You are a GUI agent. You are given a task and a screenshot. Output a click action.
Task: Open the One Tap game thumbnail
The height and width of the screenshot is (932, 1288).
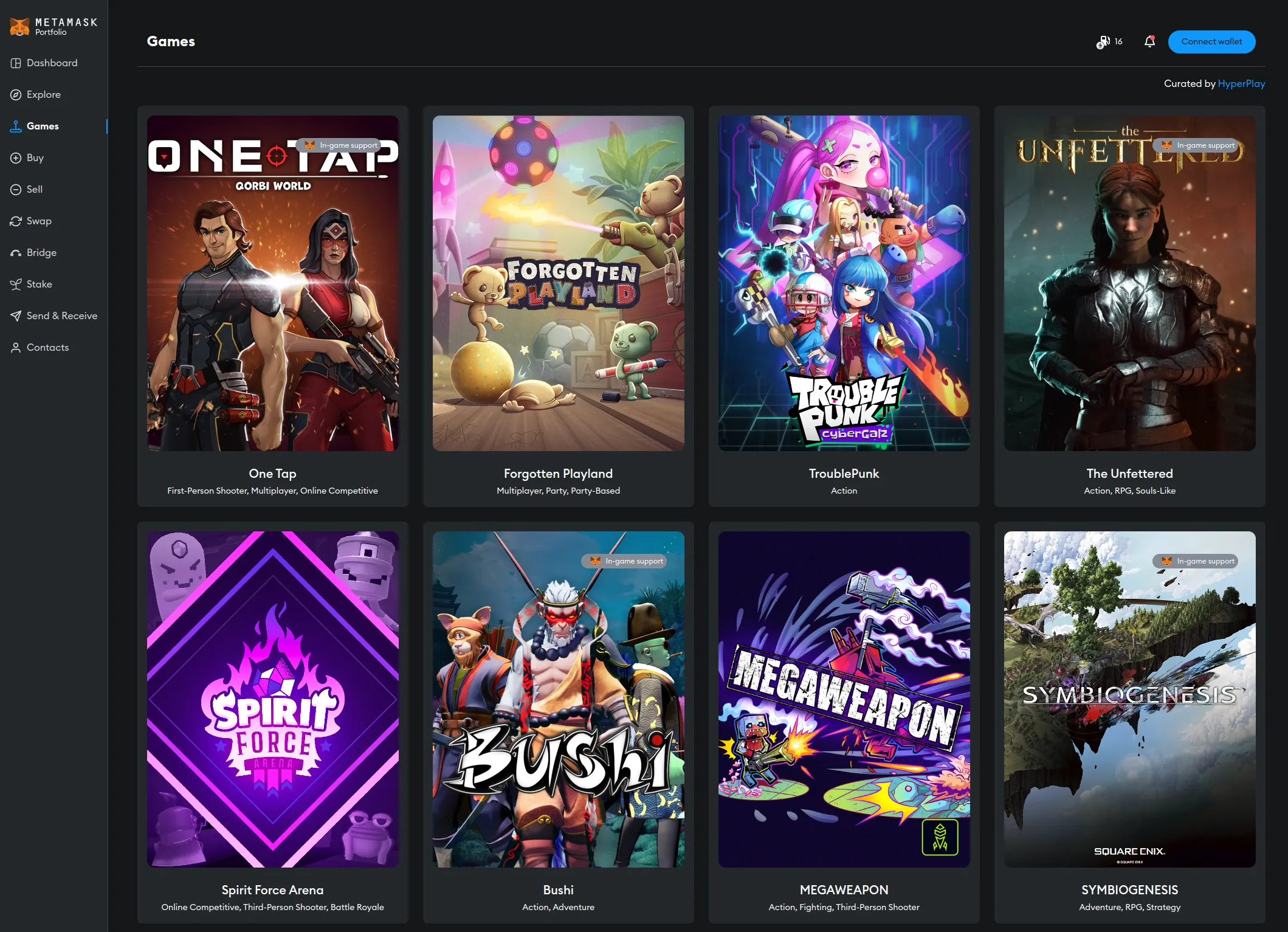click(272, 282)
